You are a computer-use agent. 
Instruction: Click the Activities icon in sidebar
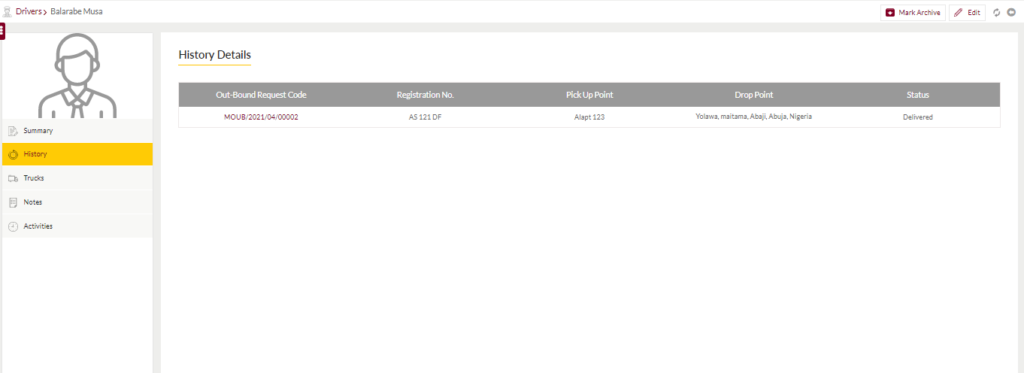[12, 227]
